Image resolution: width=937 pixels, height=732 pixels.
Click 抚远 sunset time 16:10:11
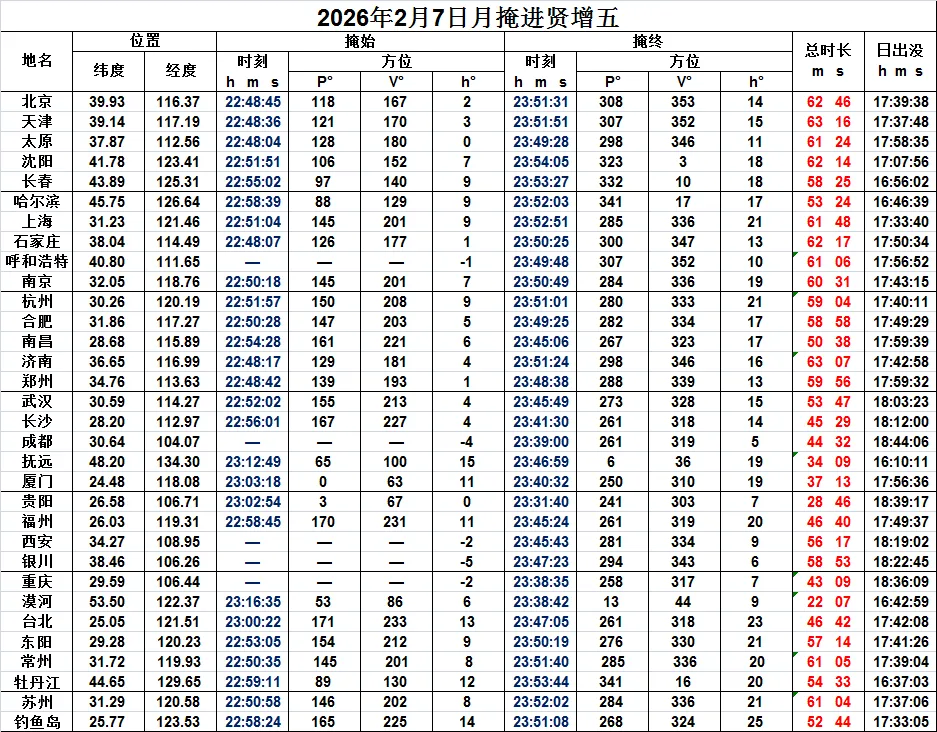pyautogui.click(x=901, y=461)
